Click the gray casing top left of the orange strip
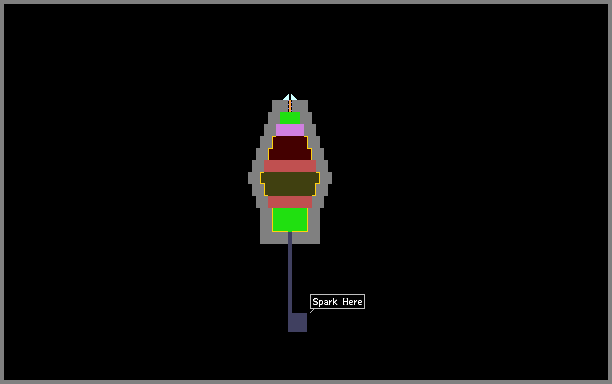612x384 pixels. point(280,106)
